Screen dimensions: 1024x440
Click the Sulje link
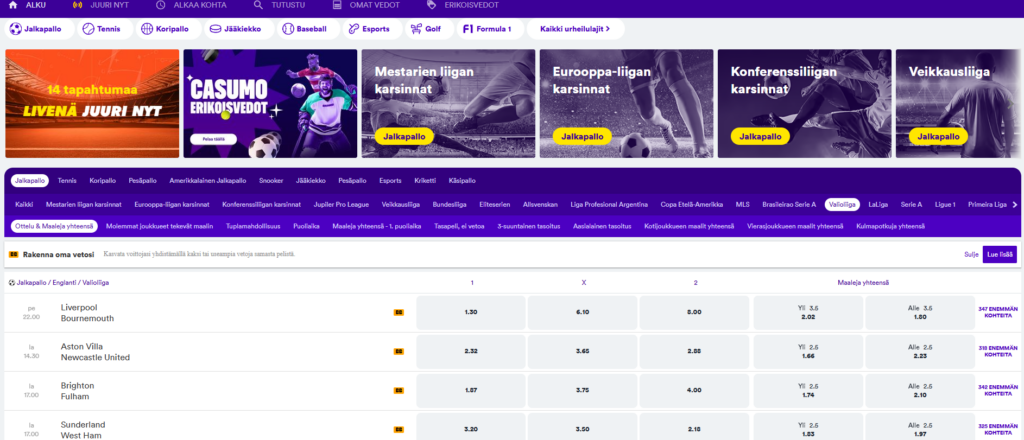coord(971,255)
